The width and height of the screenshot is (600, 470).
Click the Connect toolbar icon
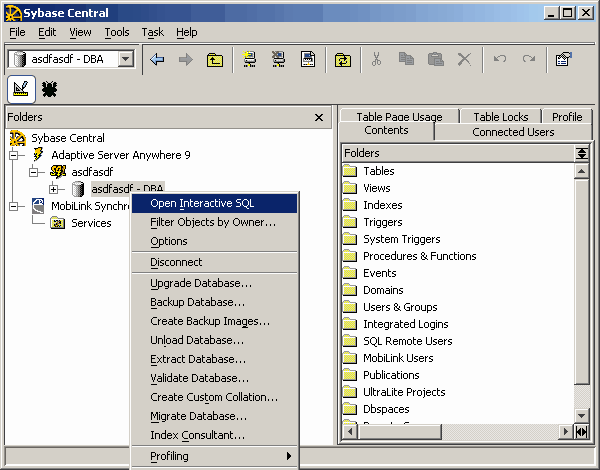pyautogui.click(x=250, y=59)
